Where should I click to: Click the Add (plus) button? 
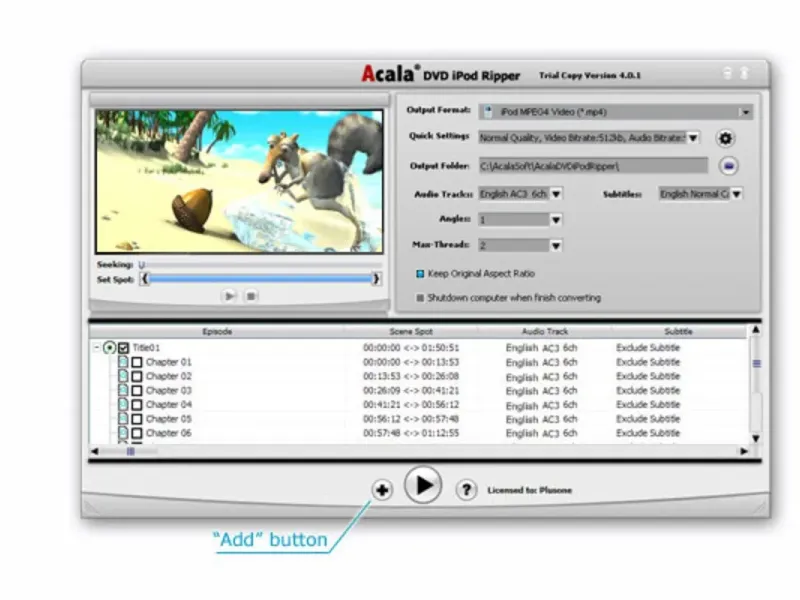[x=382, y=490]
